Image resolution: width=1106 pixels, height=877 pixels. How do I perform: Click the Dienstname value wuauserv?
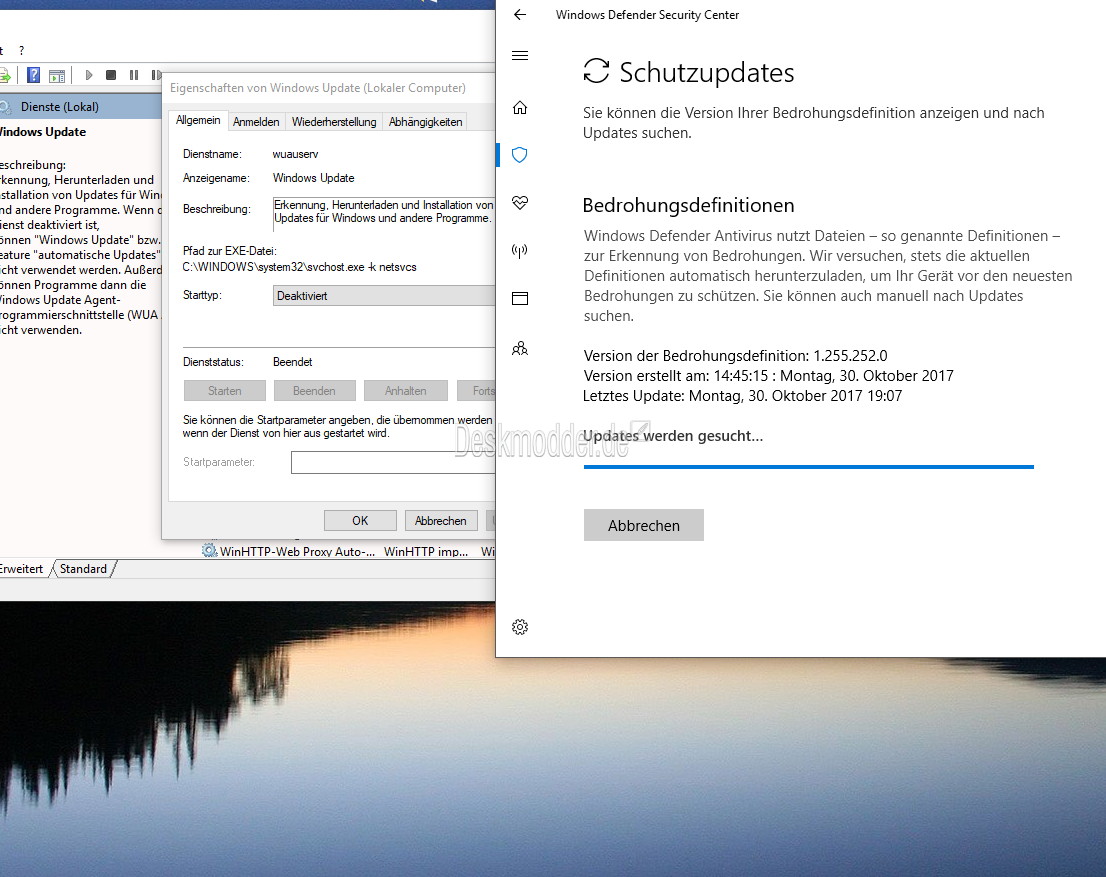pyautogui.click(x=296, y=154)
